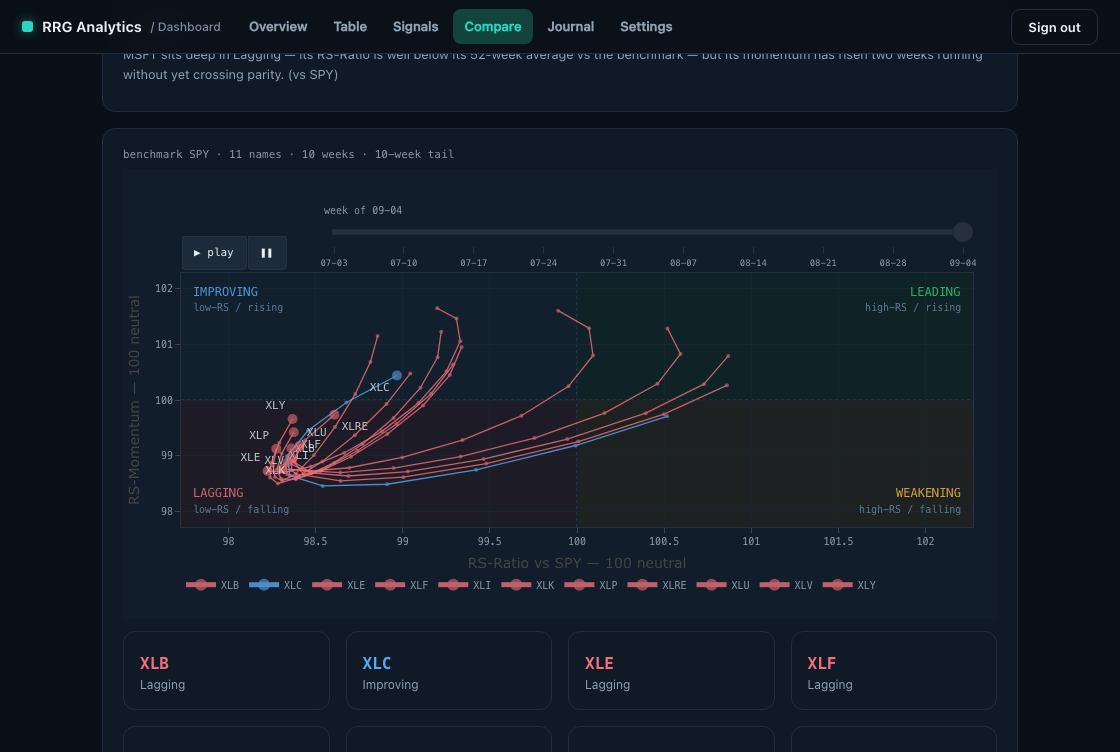Viewport: 1120px width, 752px height.
Task: Toggle the XLU series in legend
Action: (723, 585)
